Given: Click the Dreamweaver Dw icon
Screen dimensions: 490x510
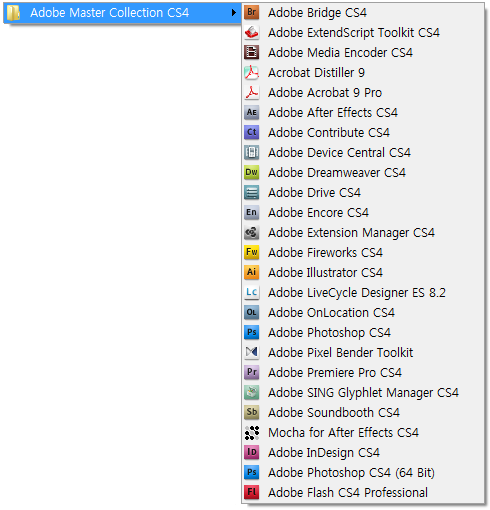Looking at the screenshot, I should [252, 172].
